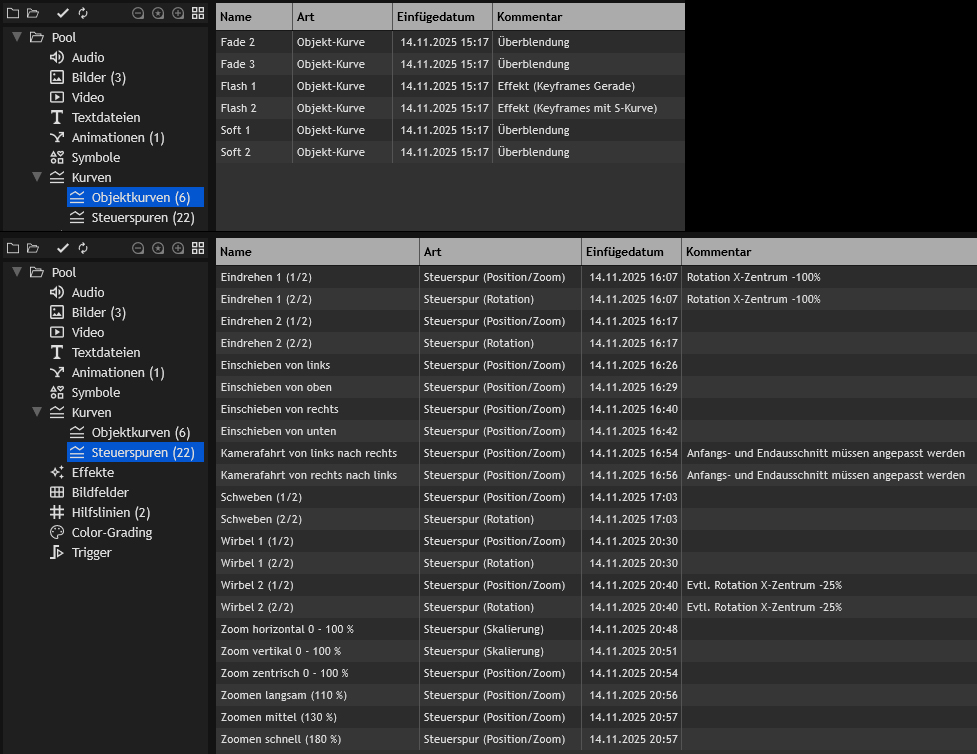Click the circled plus icon in the lower pool toolbar

(x=178, y=248)
